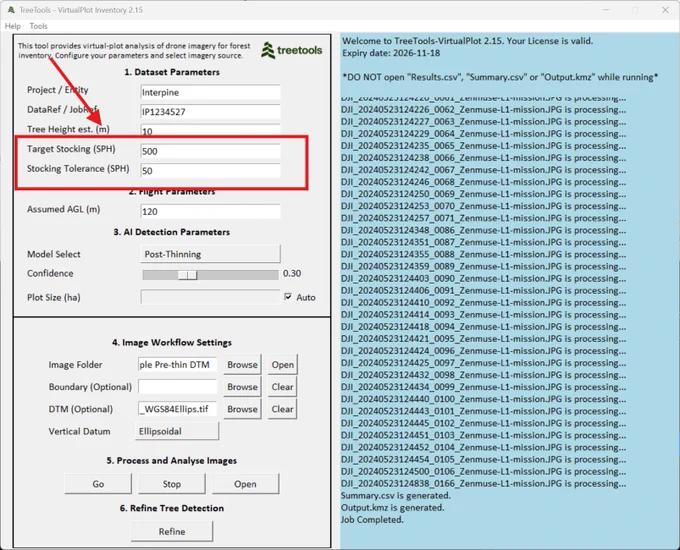Click the 'Job Completed.' log line
This screenshot has width=680, height=550.
(372, 519)
